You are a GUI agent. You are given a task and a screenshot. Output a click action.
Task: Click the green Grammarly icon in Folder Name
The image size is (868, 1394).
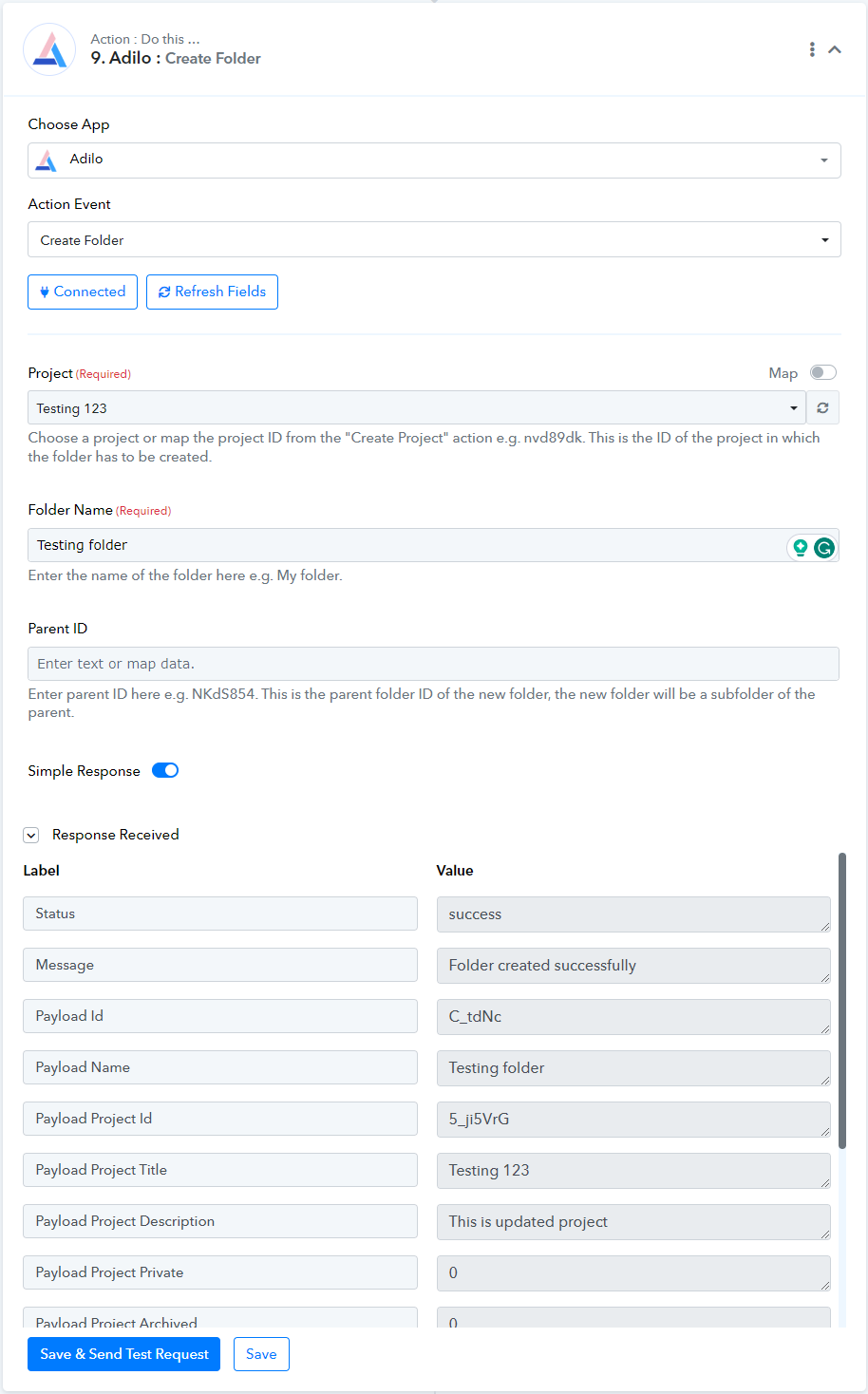click(x=824, y=547)
